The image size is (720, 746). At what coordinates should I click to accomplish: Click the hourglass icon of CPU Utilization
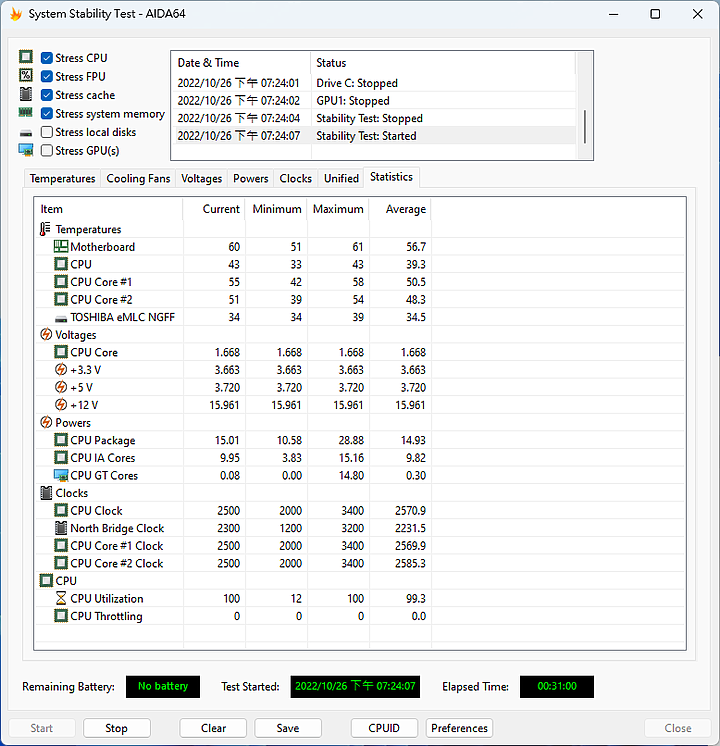click(61, 598)
